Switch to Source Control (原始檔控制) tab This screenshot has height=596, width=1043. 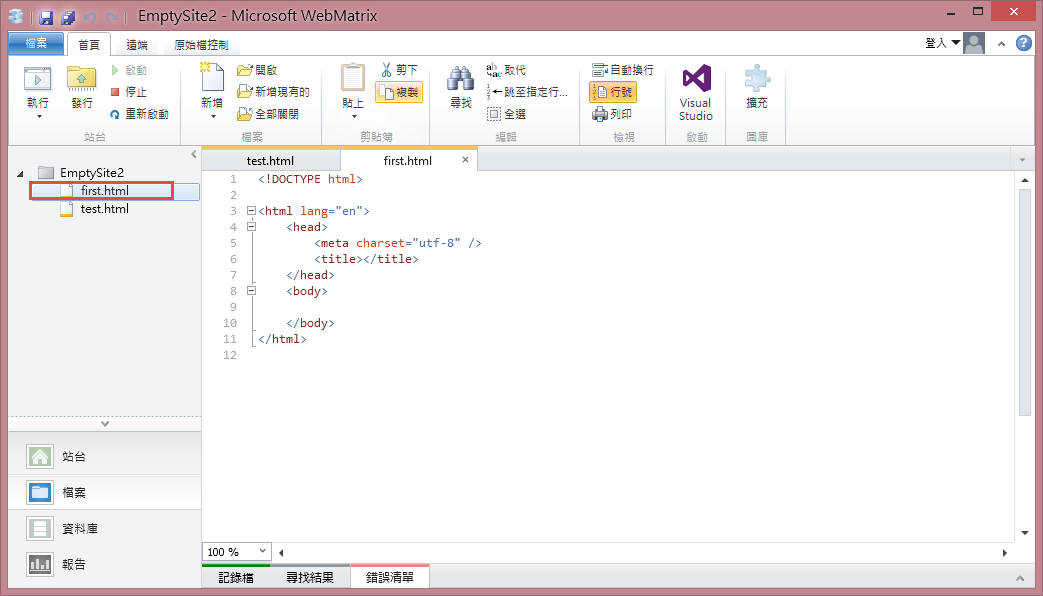pos(201,45)
